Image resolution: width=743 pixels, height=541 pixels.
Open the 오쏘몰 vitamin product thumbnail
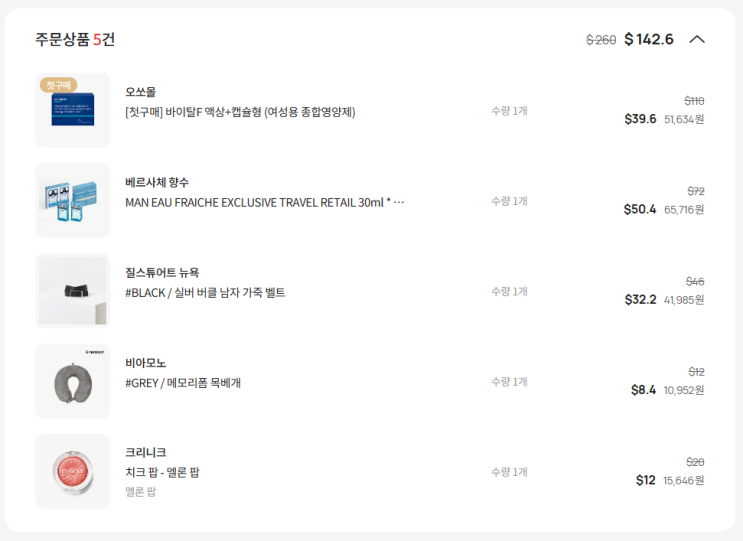point(73,111)
